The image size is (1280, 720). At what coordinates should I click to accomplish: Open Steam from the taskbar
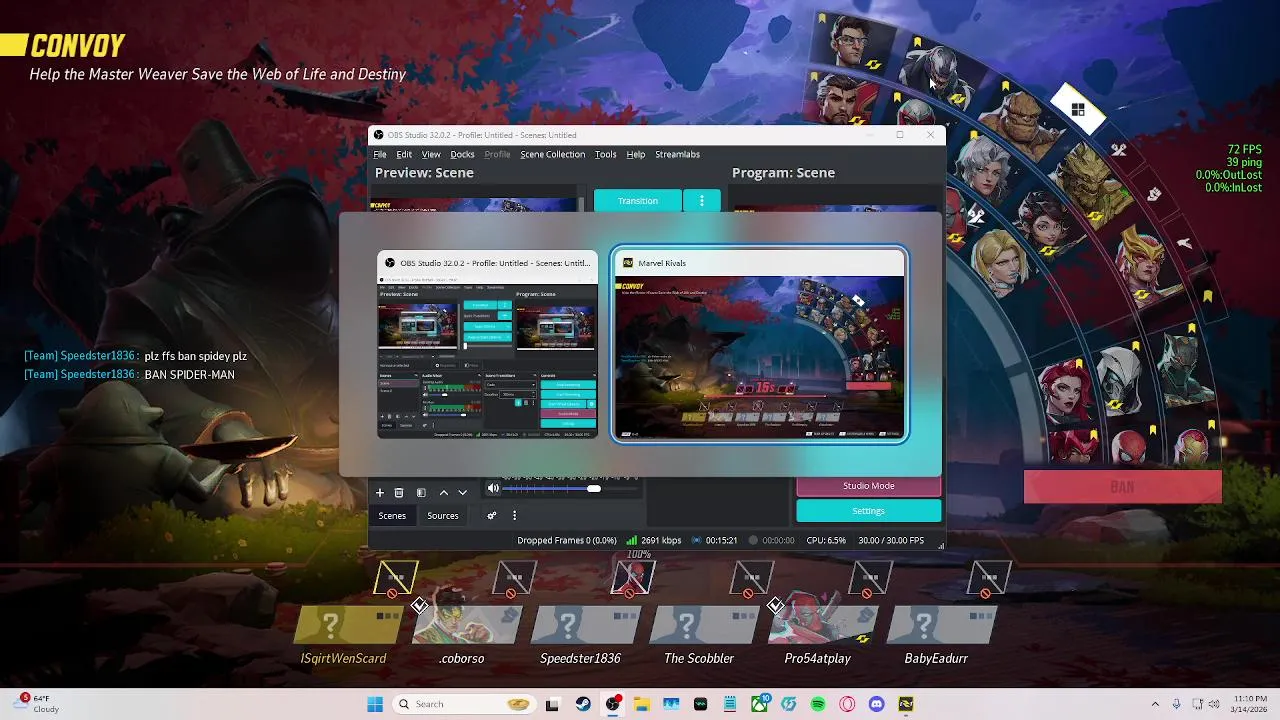click(582, 704)
